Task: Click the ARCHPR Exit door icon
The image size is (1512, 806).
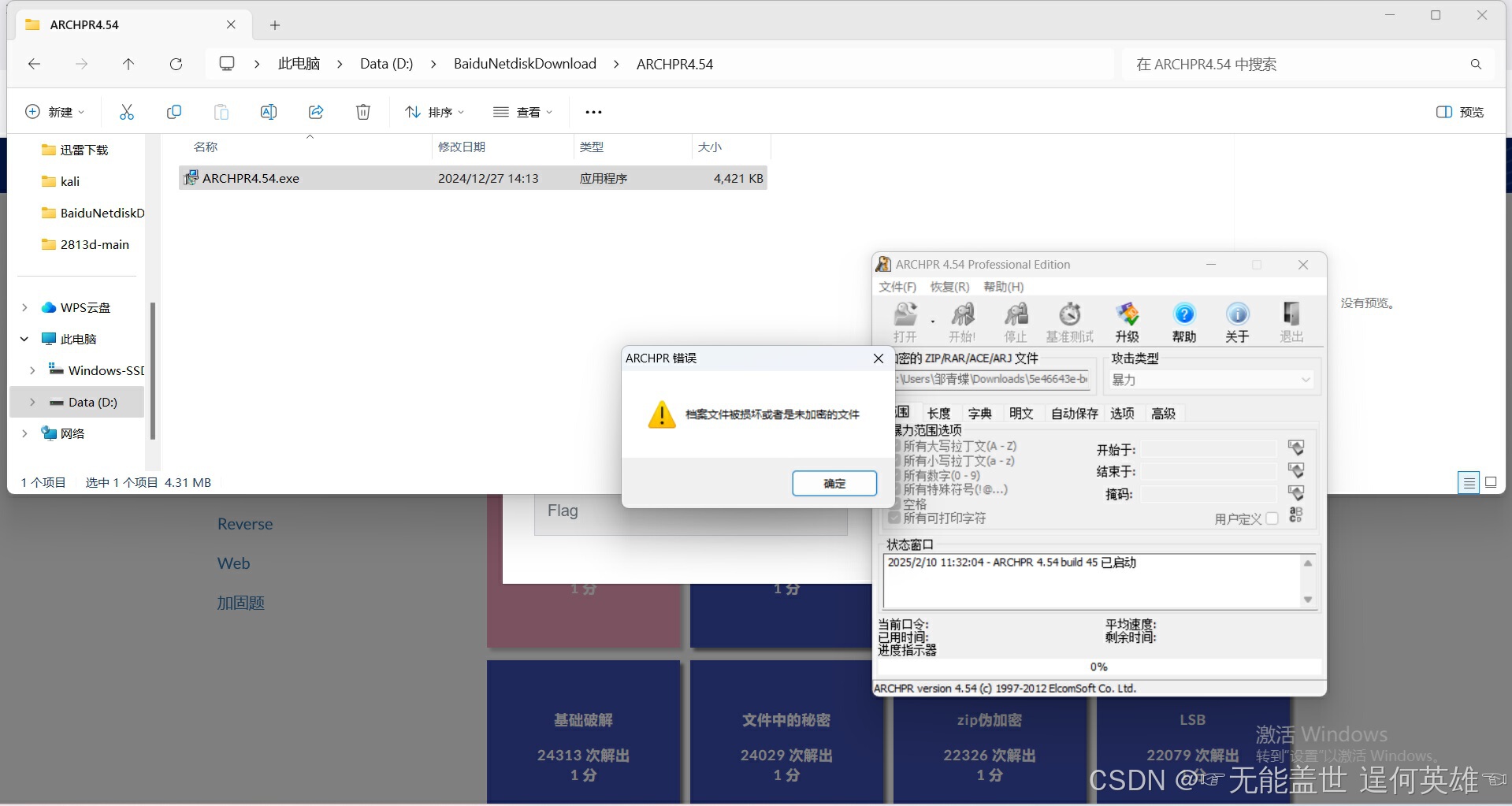Action: pyautogui.click(x=1291, y=314)
